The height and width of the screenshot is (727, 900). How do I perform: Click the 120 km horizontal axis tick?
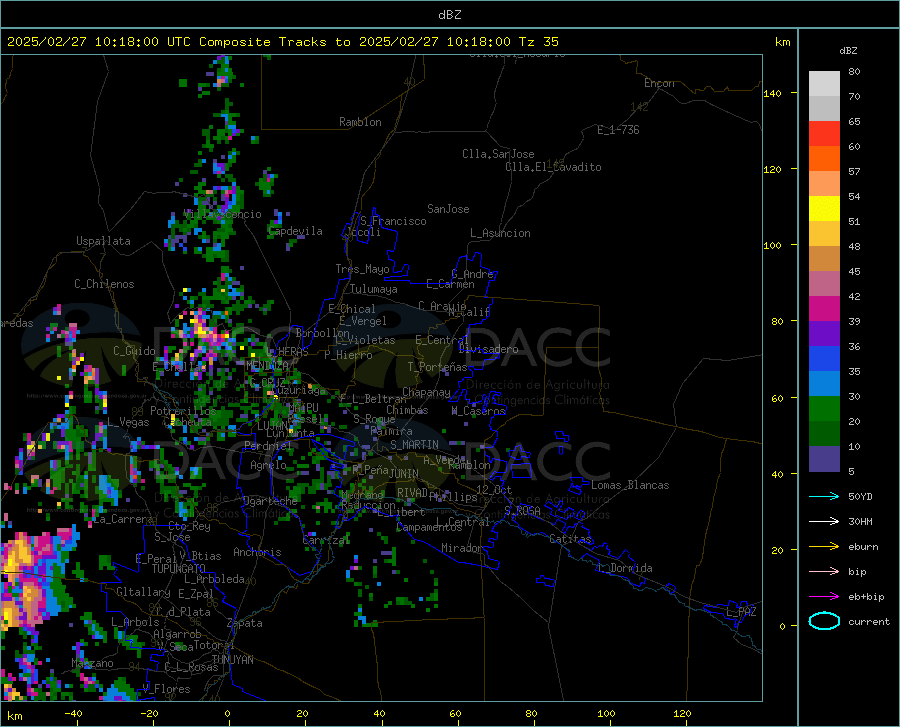click(682, 714)
